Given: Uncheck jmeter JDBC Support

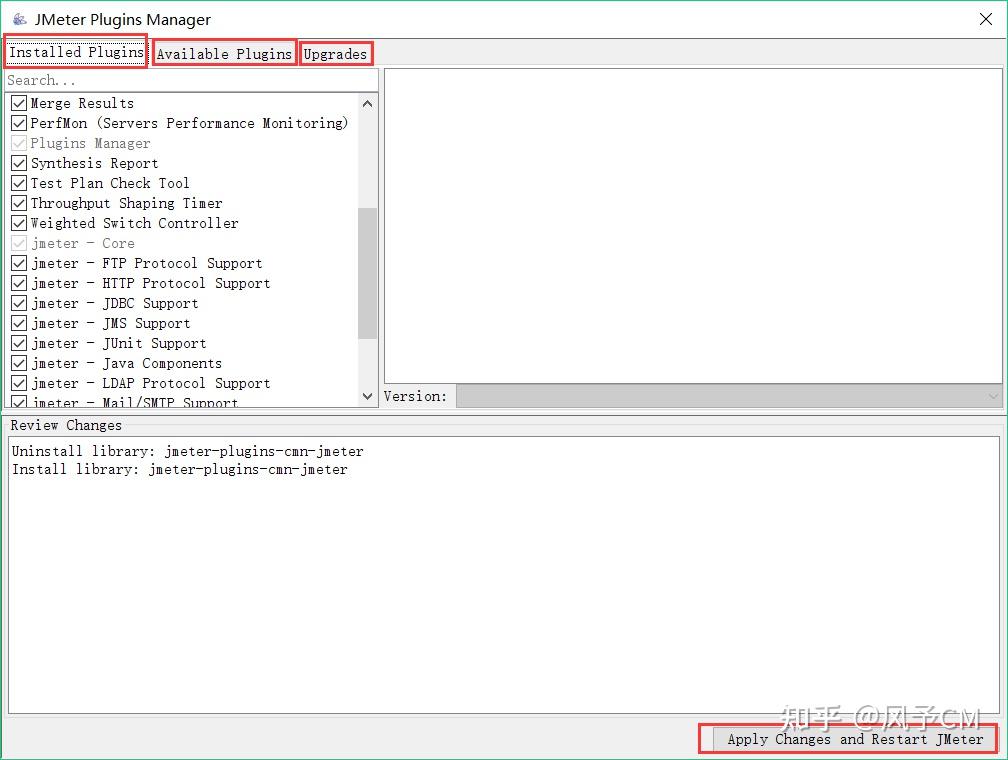Looking at the screenshot, I should tap(18, 302).
